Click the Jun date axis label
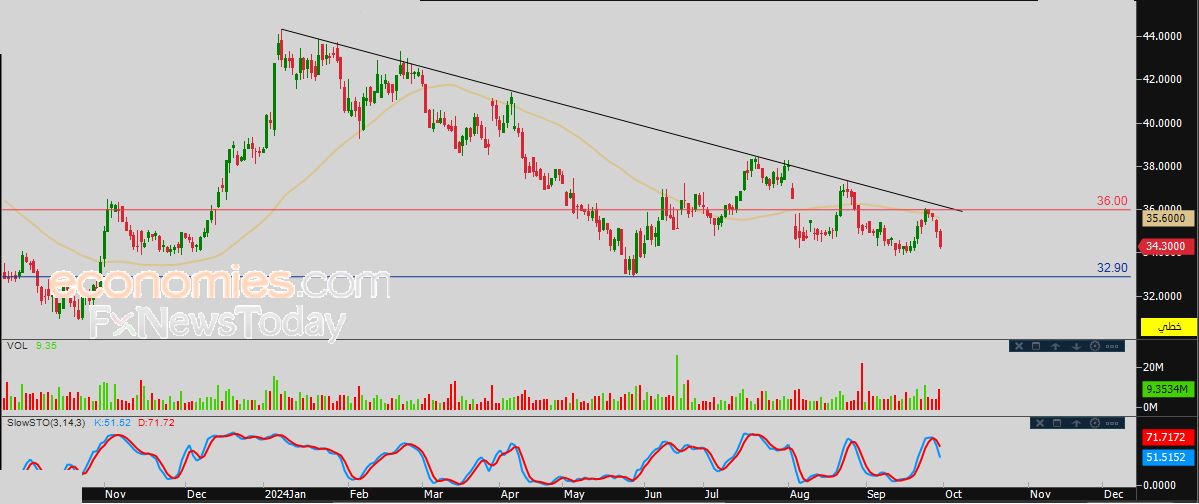The width and height of the screenshot is (1199, 504). 654,495
